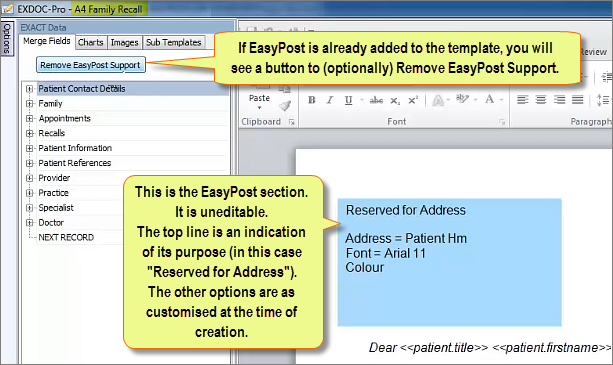Apply strikethrough formatting

(x=376, y=100)
